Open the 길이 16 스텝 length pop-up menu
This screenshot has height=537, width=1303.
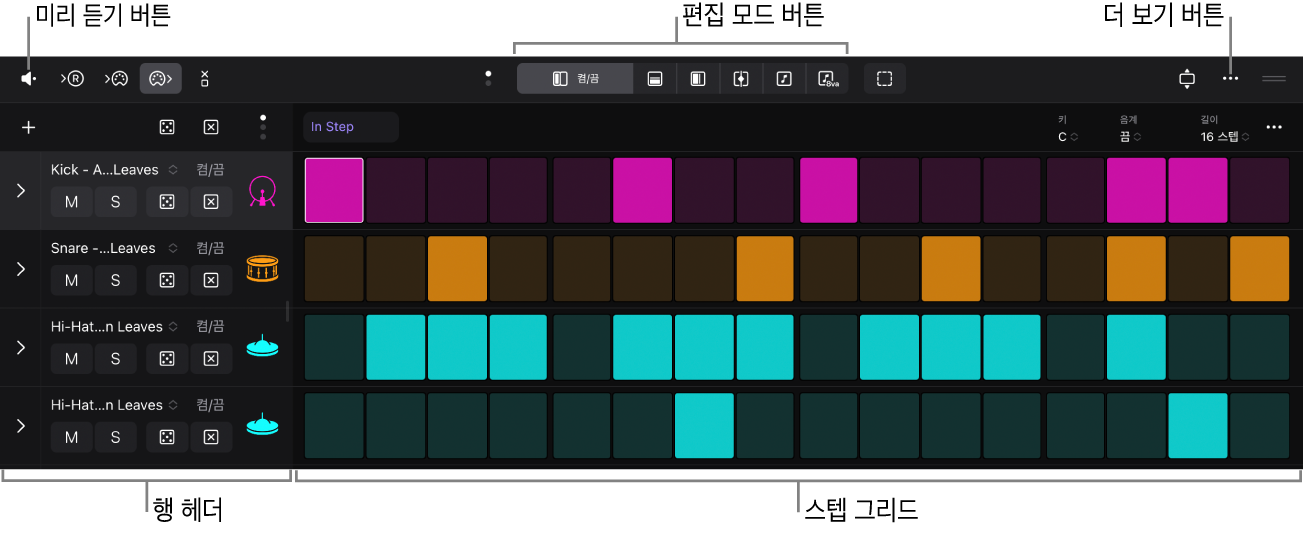[1225, 137]
